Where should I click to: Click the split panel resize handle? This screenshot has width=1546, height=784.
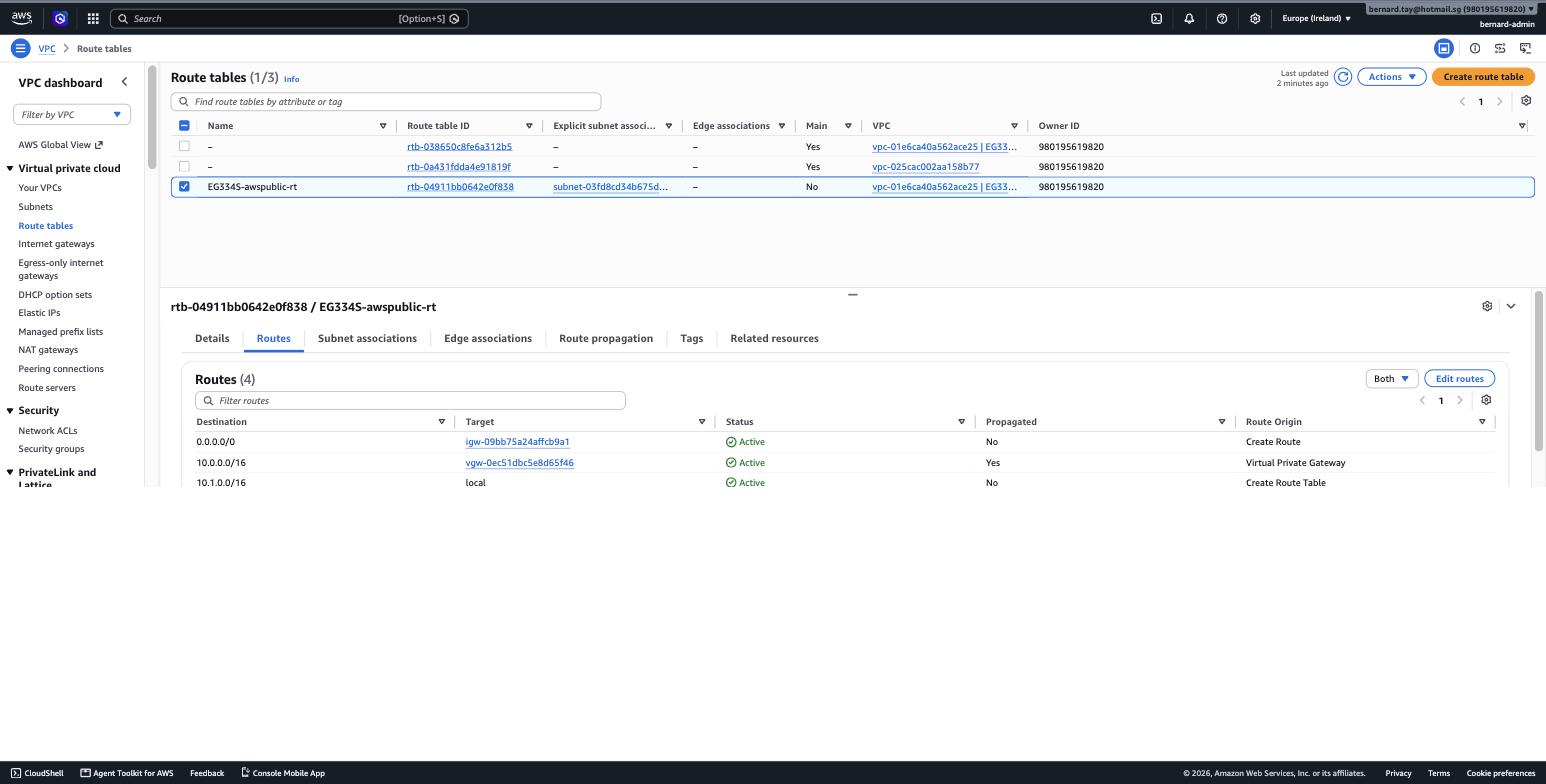coord(852,295)
